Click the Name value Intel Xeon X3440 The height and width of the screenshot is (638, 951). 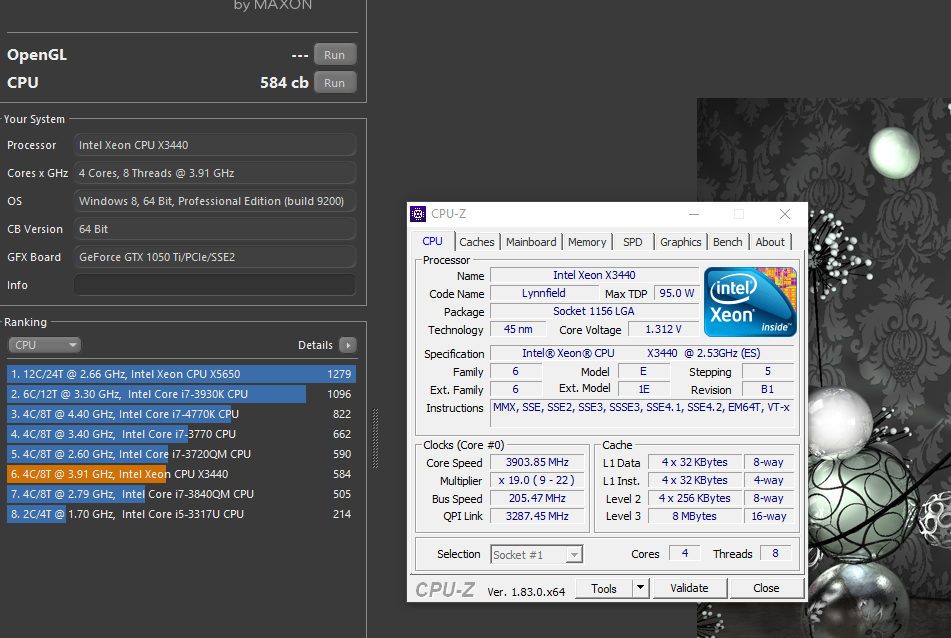(594, 275)
